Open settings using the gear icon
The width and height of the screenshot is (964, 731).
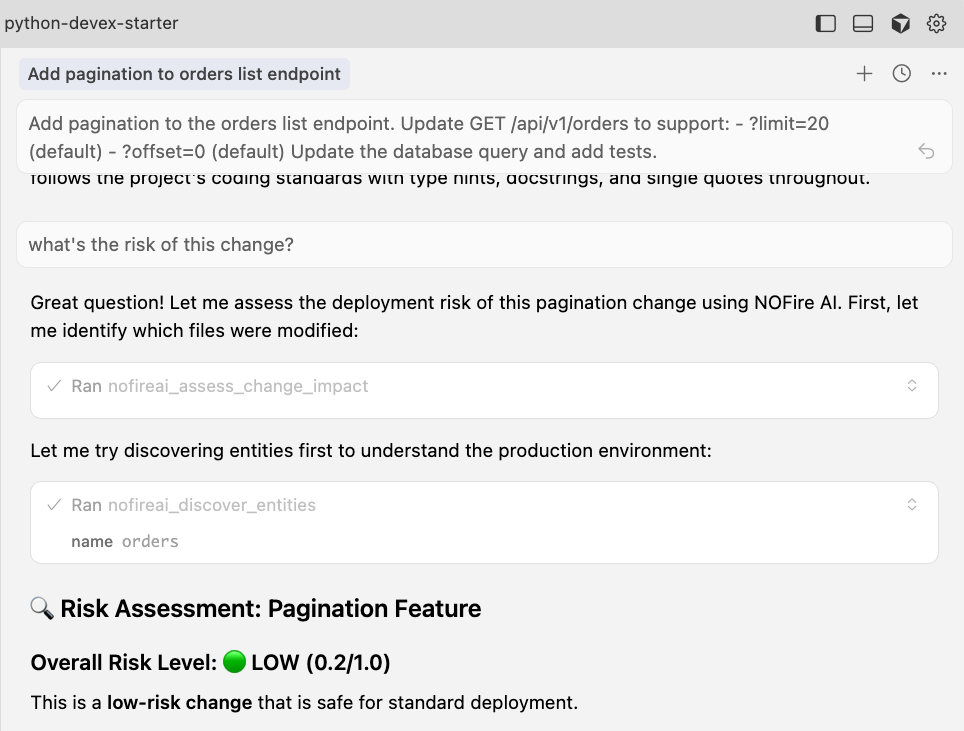pos(936,22)
